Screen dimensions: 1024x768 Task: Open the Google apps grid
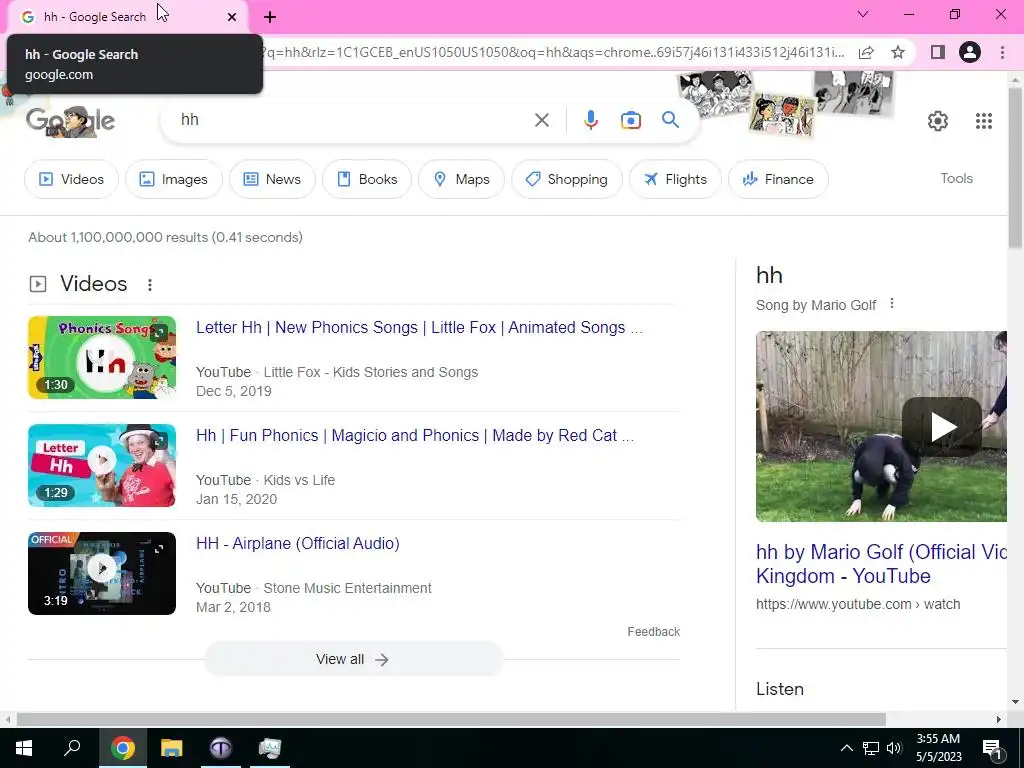[984, 121]
